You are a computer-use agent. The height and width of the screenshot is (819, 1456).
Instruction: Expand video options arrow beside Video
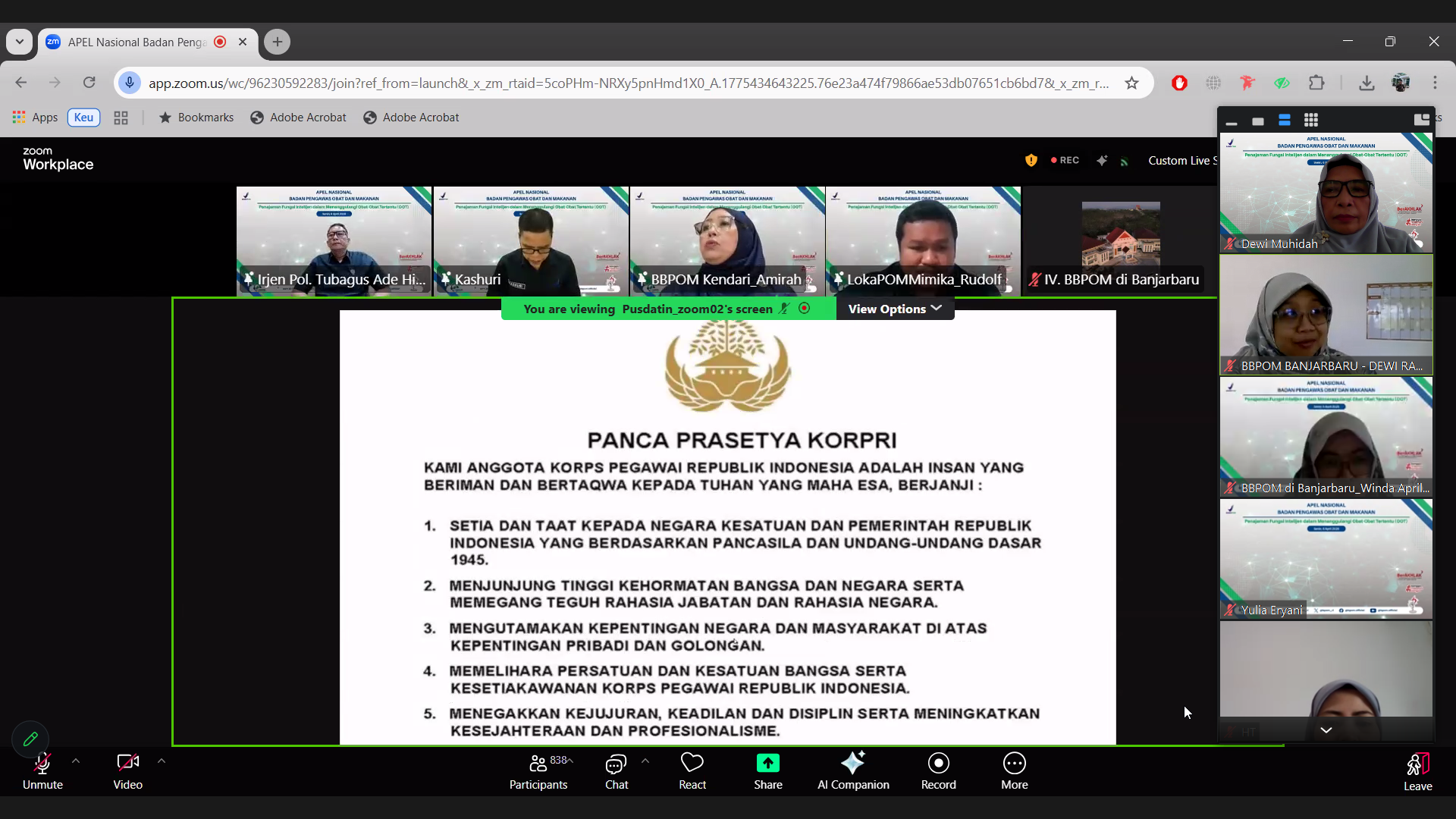tap(162, 760)
